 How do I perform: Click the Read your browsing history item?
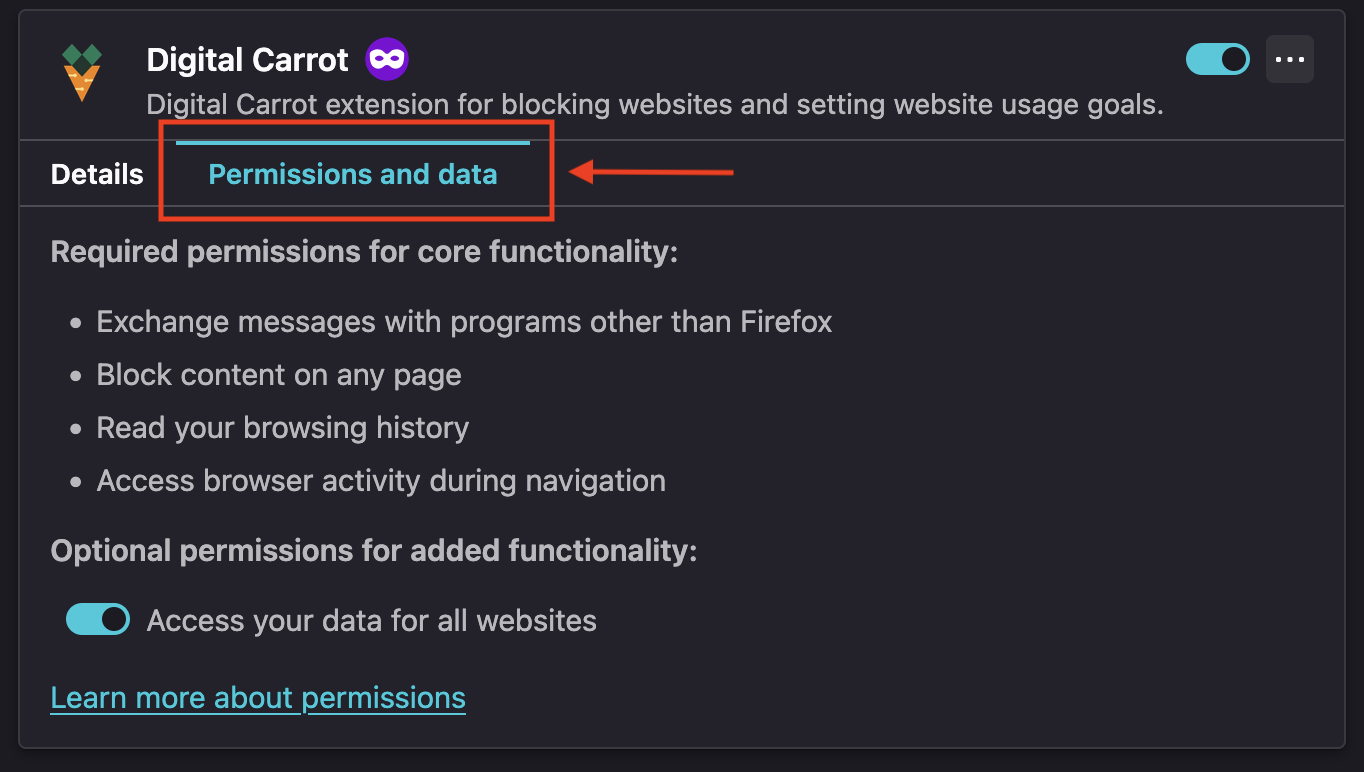point(283,428)
